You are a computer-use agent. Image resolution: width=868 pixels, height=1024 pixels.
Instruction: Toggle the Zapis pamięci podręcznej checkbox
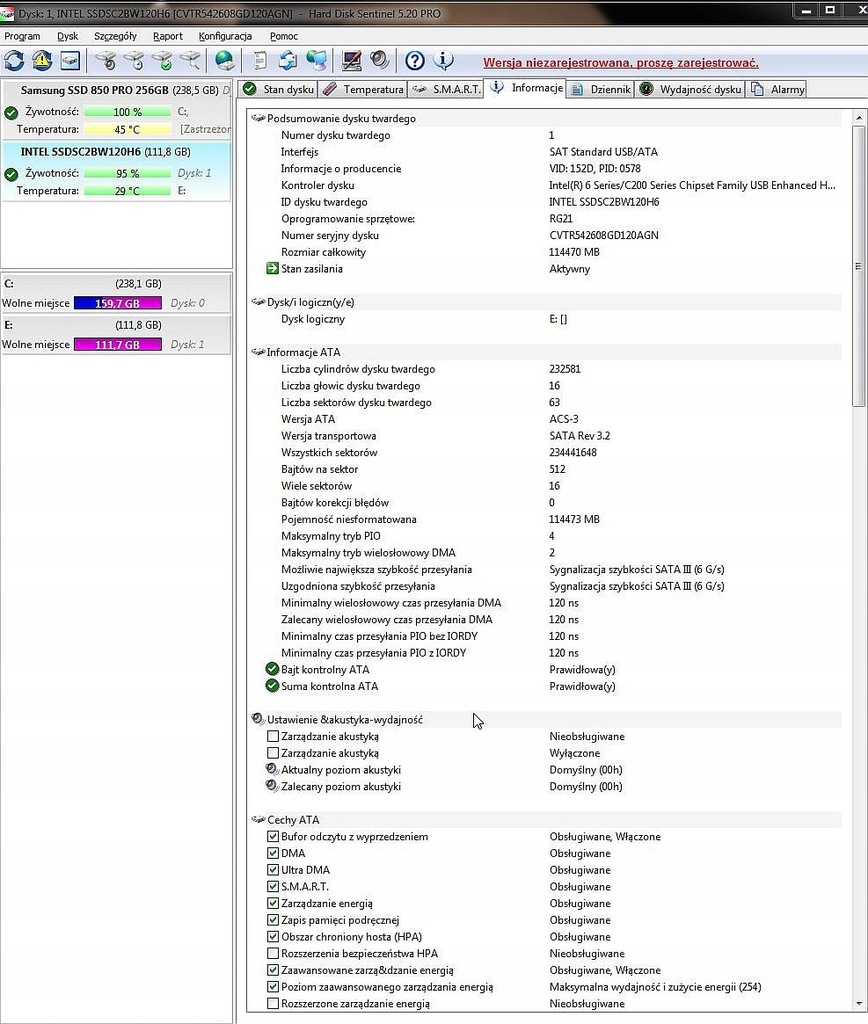[x=273, y=920]
